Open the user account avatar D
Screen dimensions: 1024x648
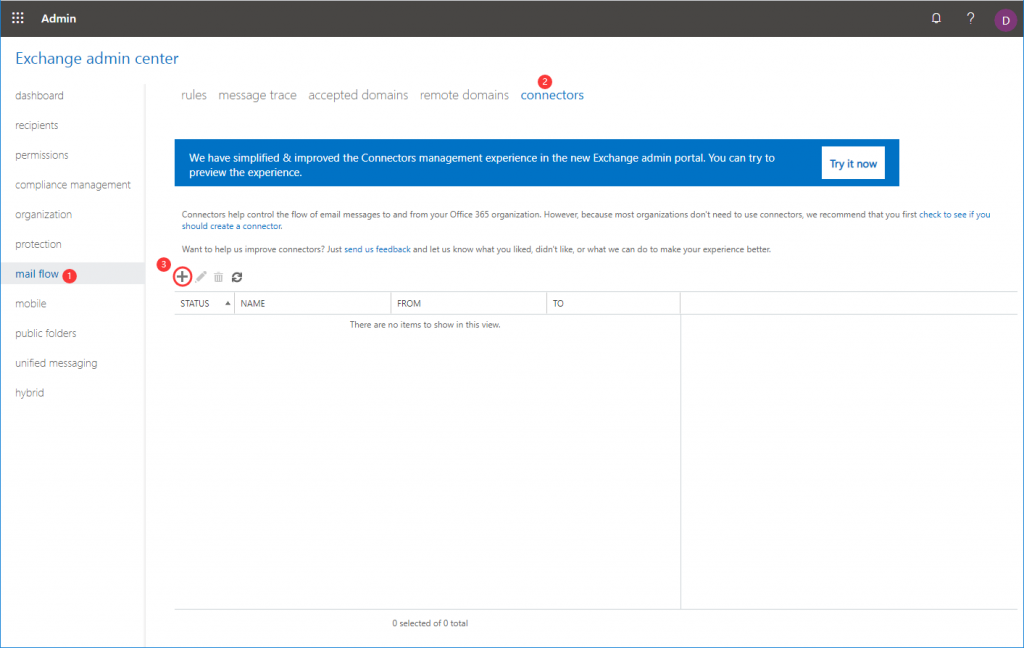1006,20
